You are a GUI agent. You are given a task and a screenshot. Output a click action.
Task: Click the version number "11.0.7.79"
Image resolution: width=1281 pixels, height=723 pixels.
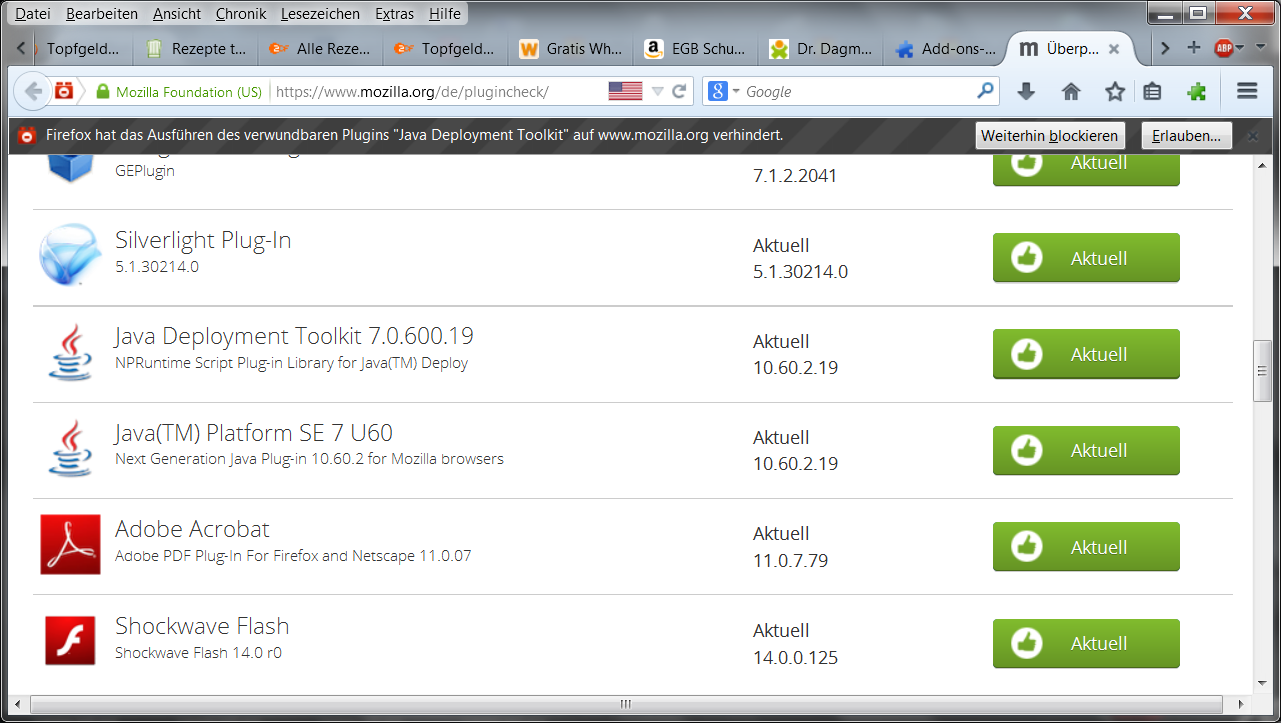coord(790,561)
